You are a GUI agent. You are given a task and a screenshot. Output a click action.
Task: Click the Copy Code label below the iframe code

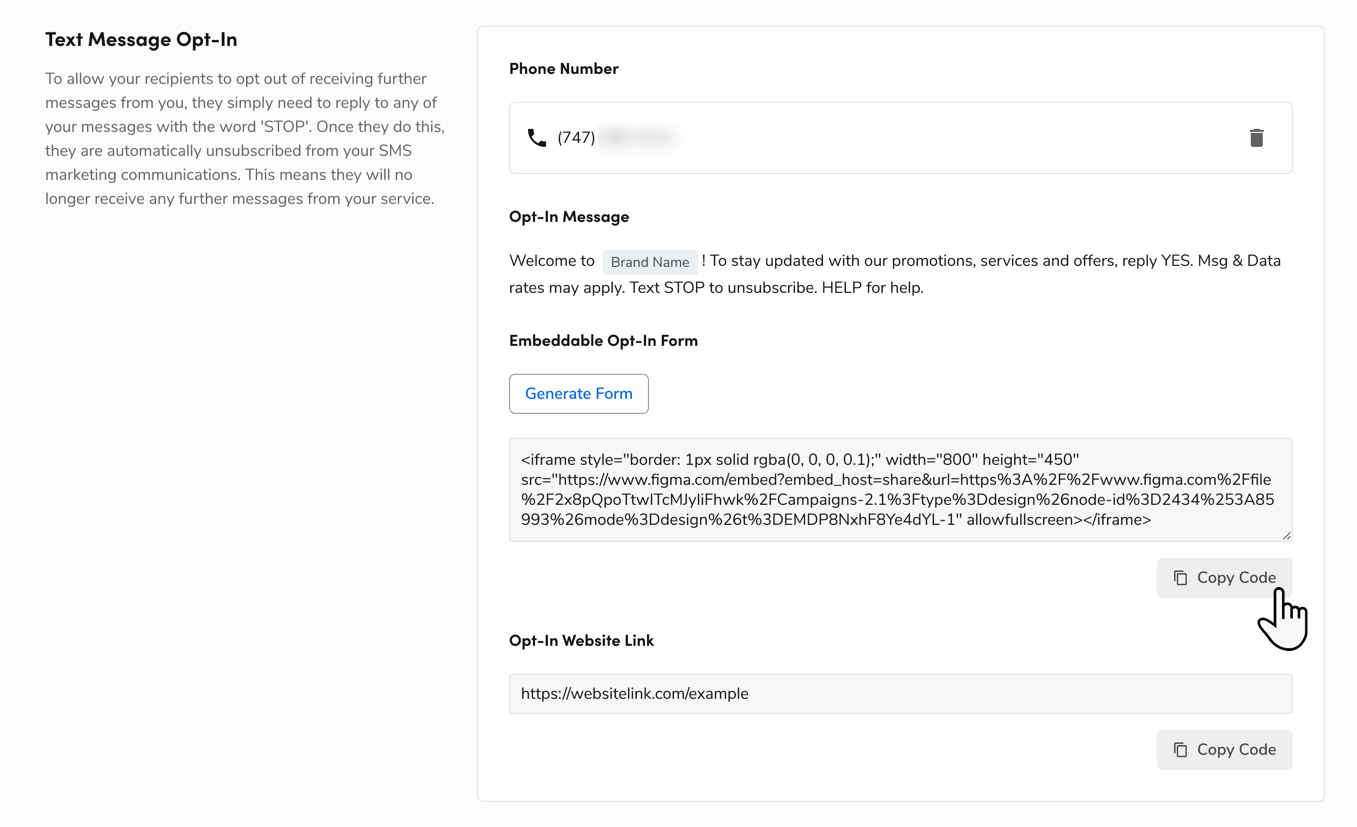click(x=1236, y=578)
